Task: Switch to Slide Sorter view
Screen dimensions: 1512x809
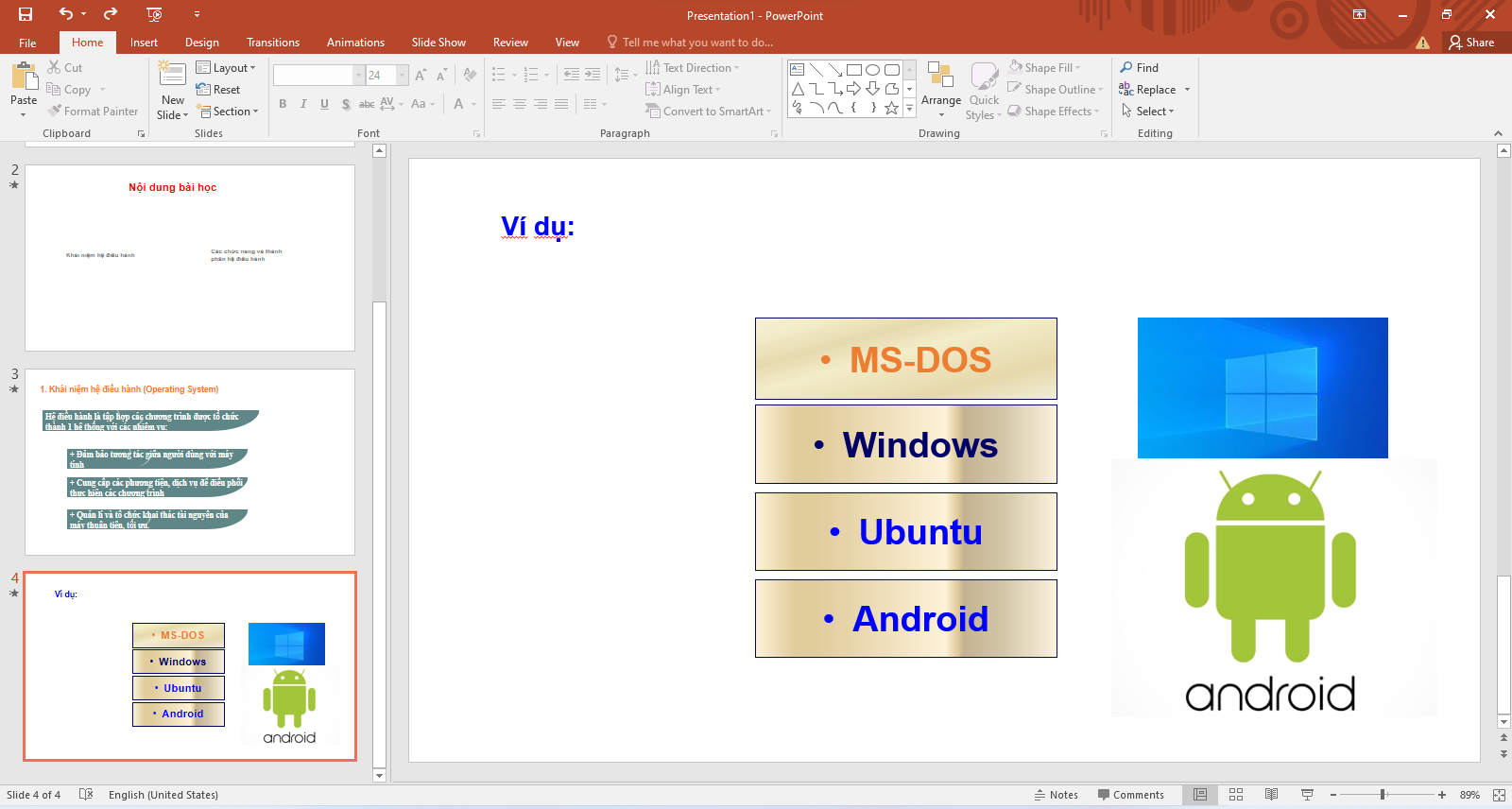Action: (1236, 795)
